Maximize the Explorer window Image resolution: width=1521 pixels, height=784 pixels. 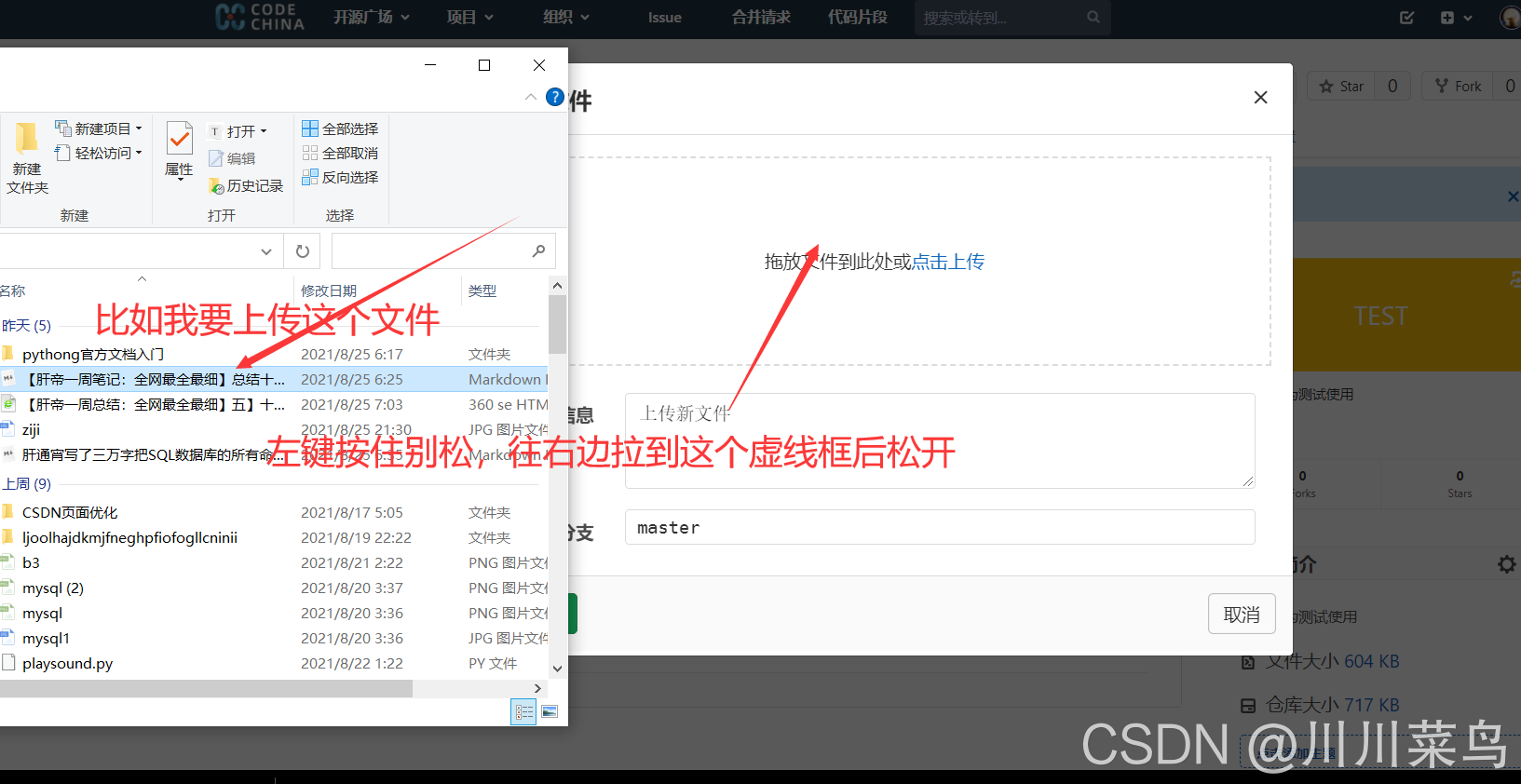[x=484, y=65]
